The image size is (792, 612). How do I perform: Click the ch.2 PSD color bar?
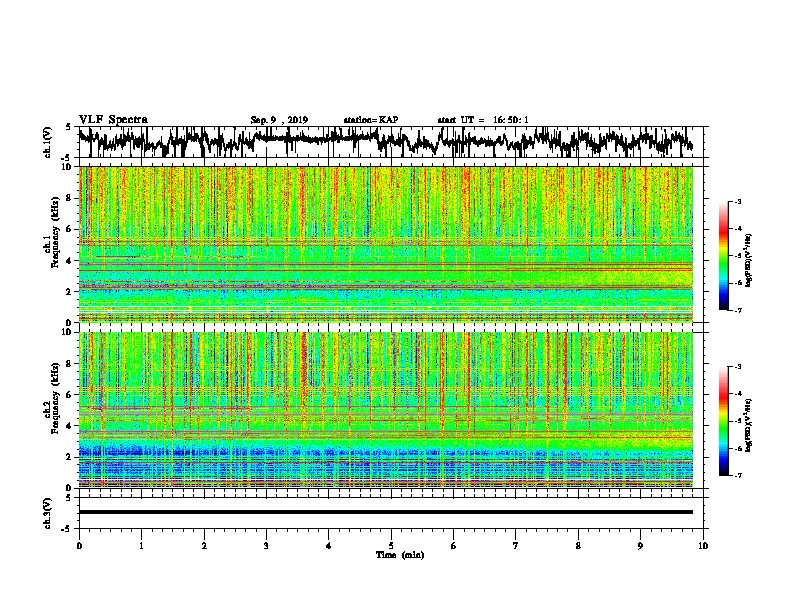point(724,421)
